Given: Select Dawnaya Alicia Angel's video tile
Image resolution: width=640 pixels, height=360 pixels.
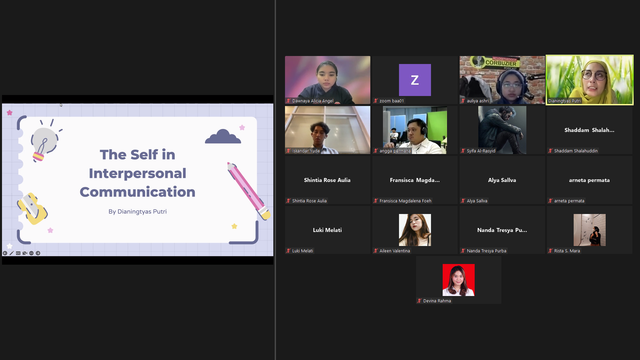Looking at the screenshot, I should tap(328, 80).
